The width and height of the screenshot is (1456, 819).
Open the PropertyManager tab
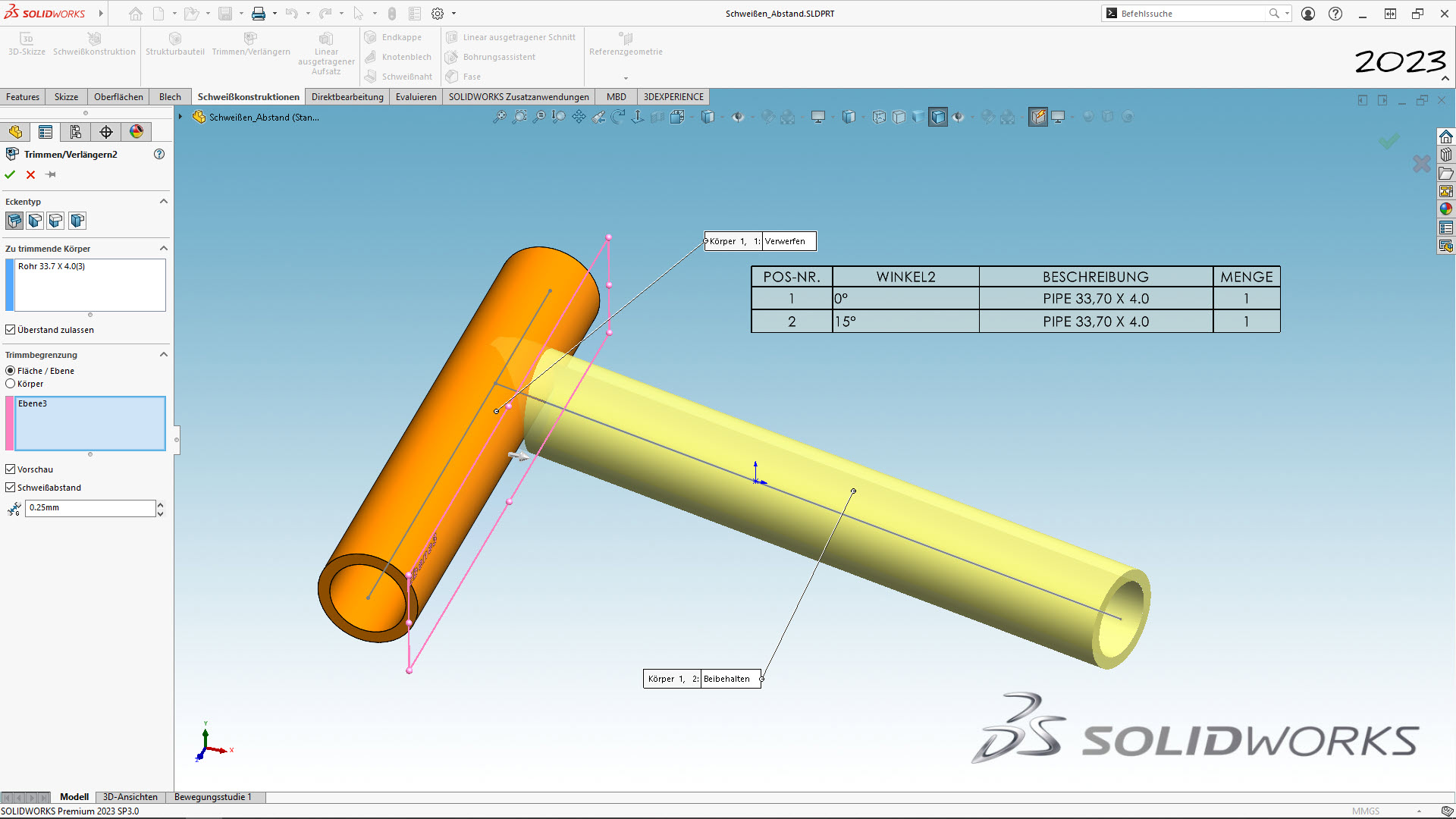45,132
